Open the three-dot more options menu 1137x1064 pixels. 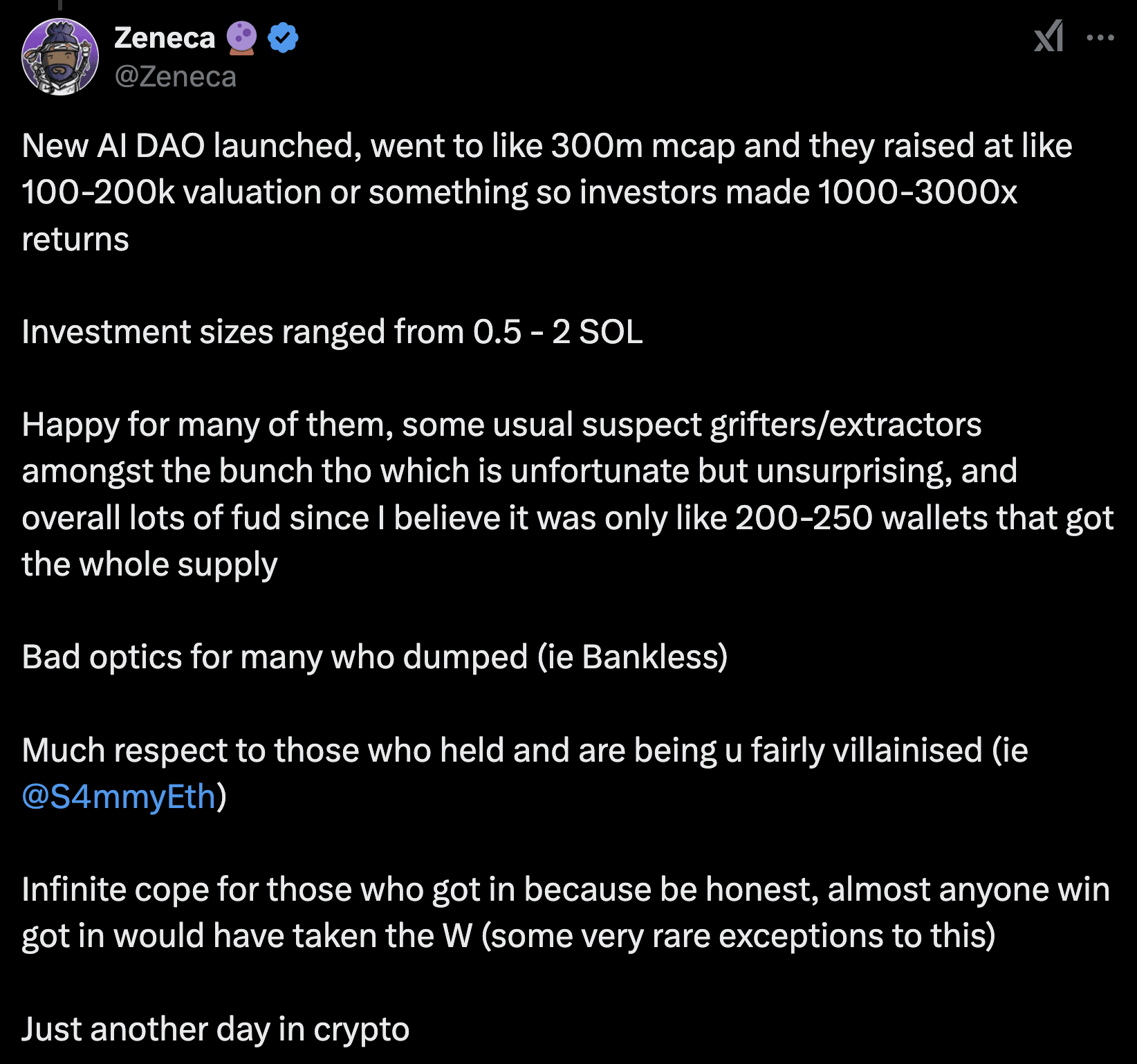click(1100, 37)
